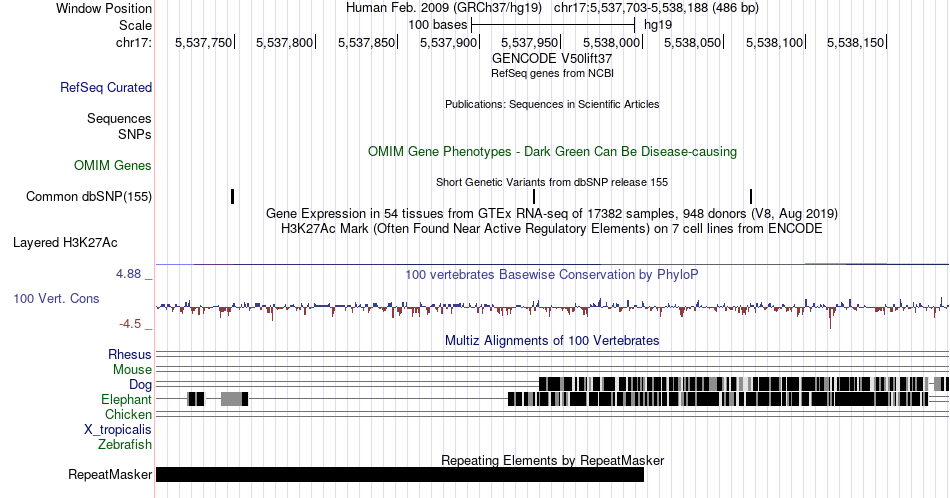Click the Dog multiz alignment block

coord(734,384)
